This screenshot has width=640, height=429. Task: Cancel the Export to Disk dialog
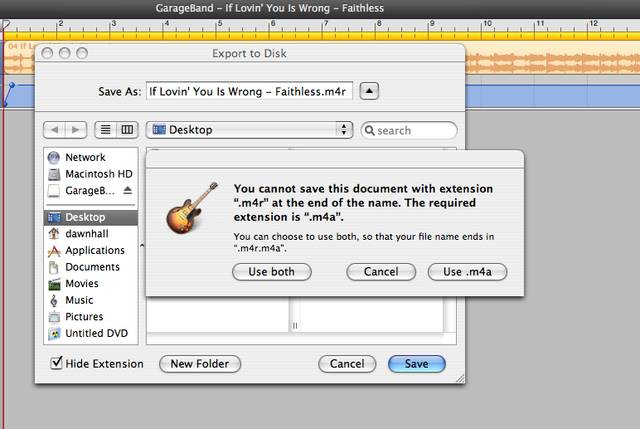pos(347,364)
